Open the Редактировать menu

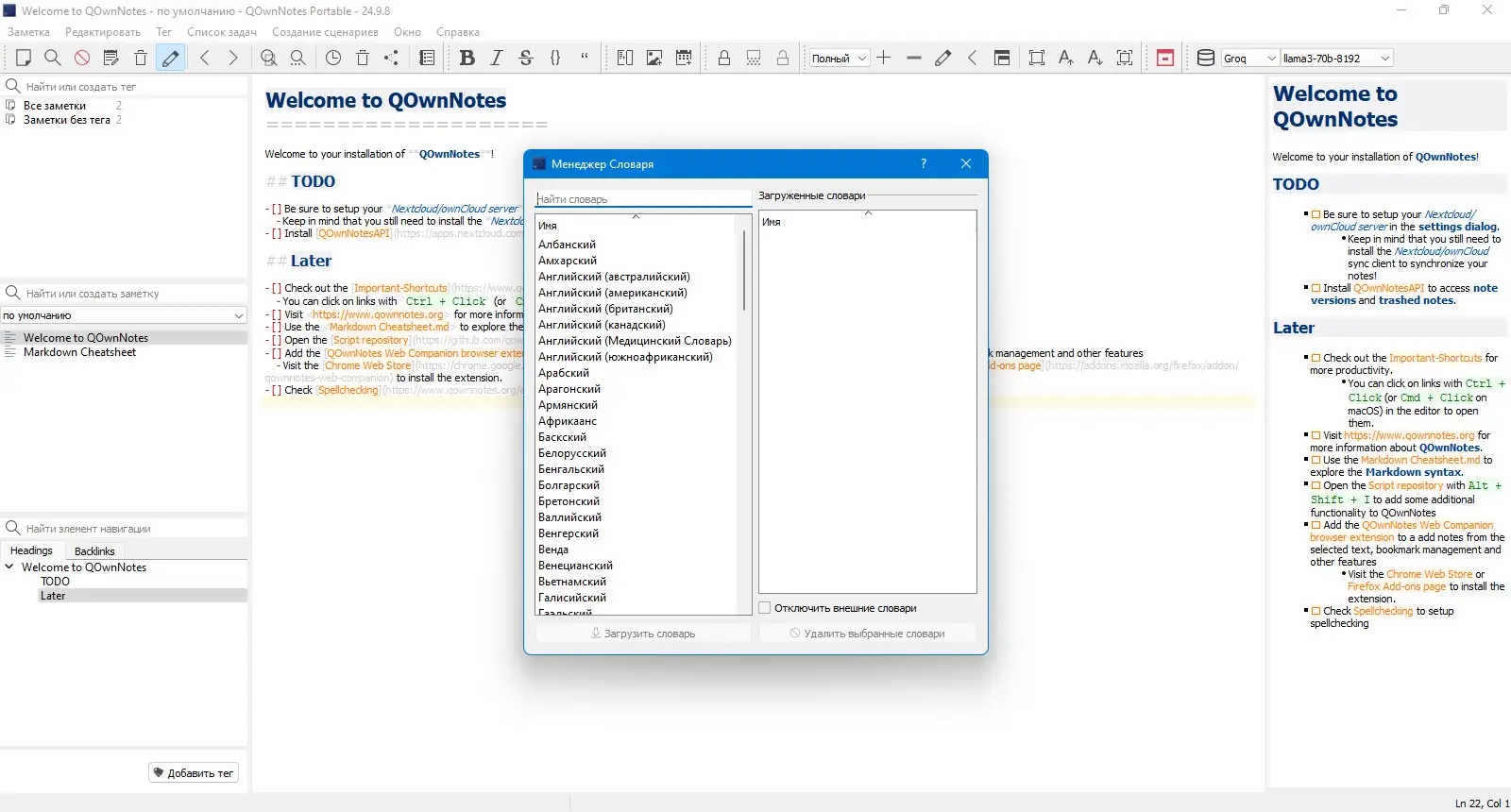pyautogui.click(x=103, y=32)
